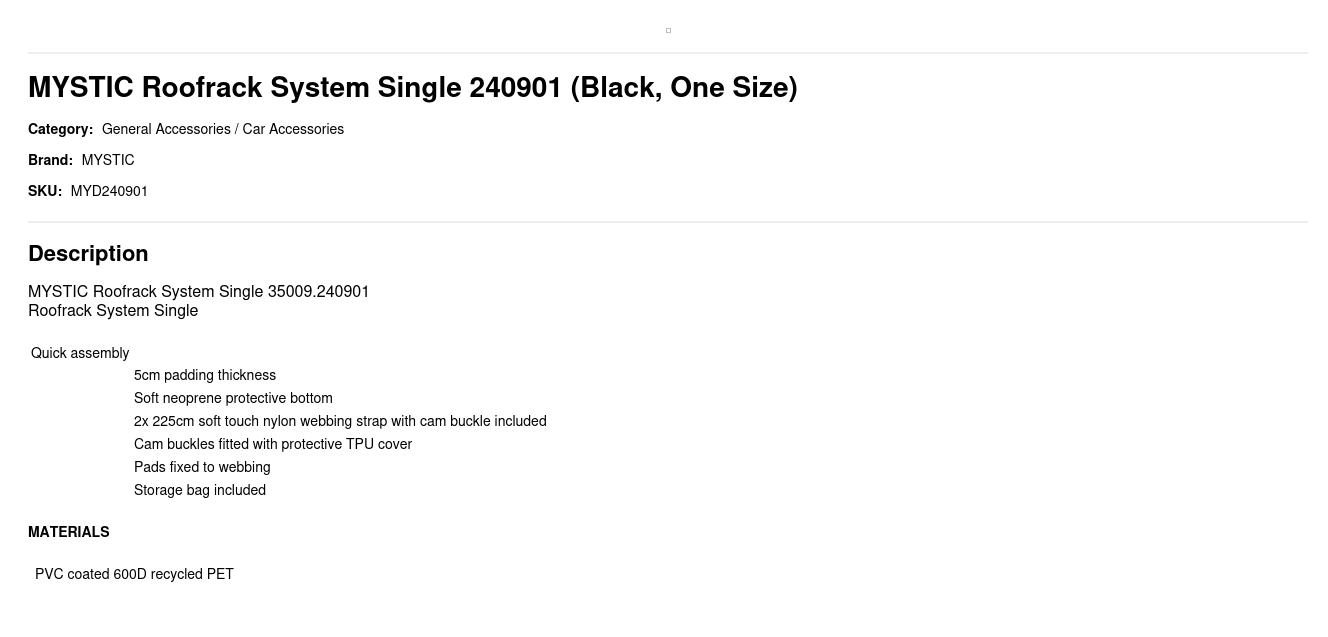Click the Brand label
This screenshot has height=637, width=1328.
click(x=50, y=160)
